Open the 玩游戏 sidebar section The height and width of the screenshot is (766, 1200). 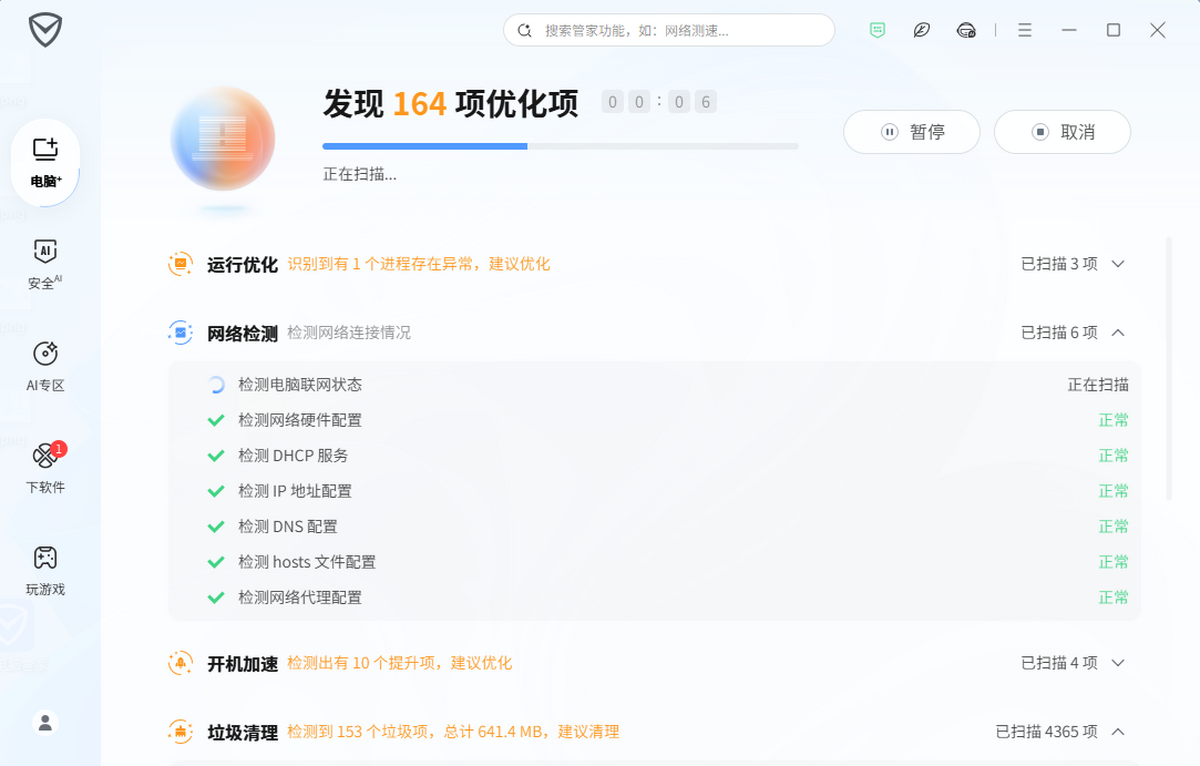point(45,570)
